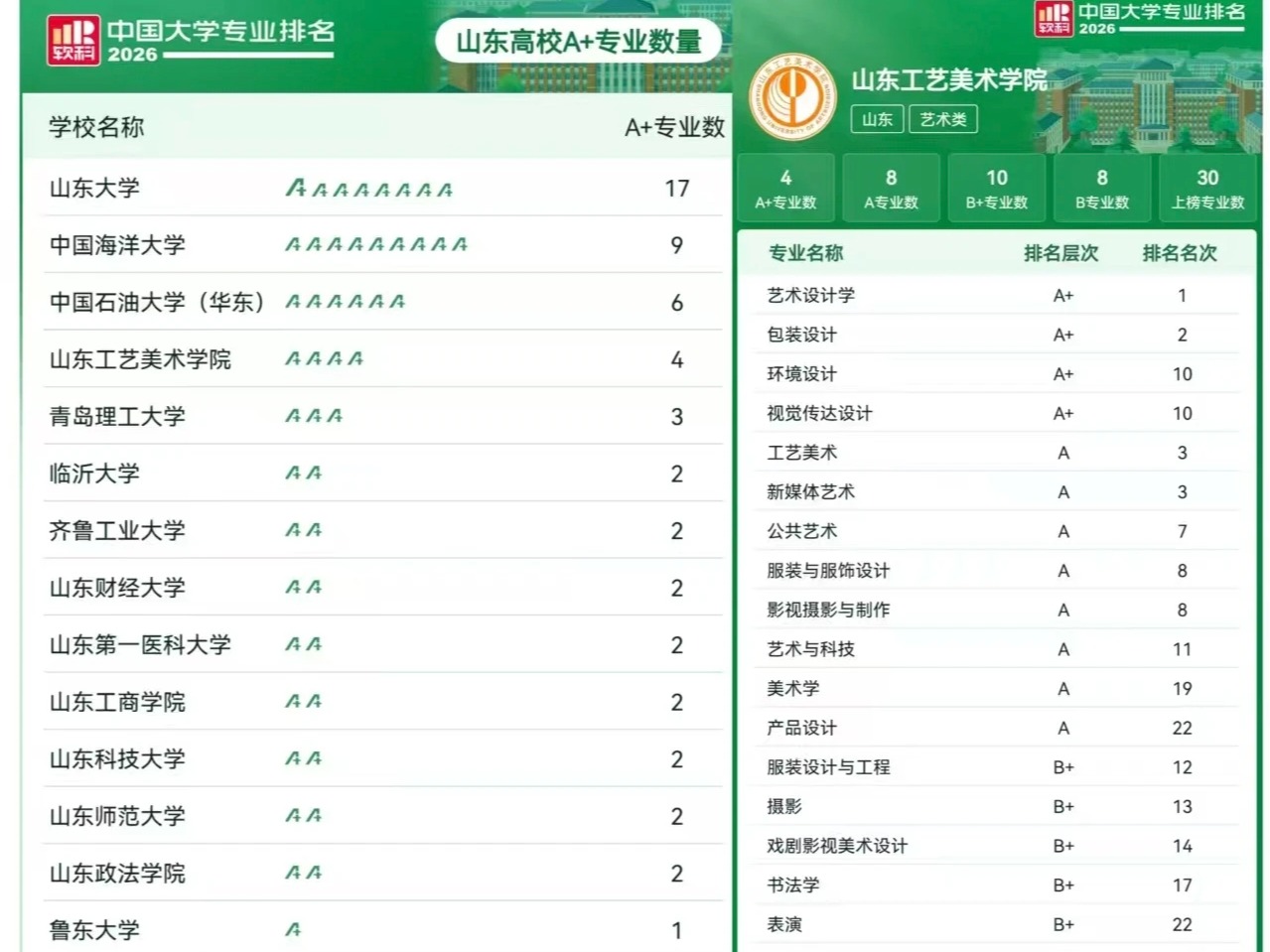The image size is (1270, 952).
Task: Click the 软科 logo in the left panel
Action: tap(73, 41)
